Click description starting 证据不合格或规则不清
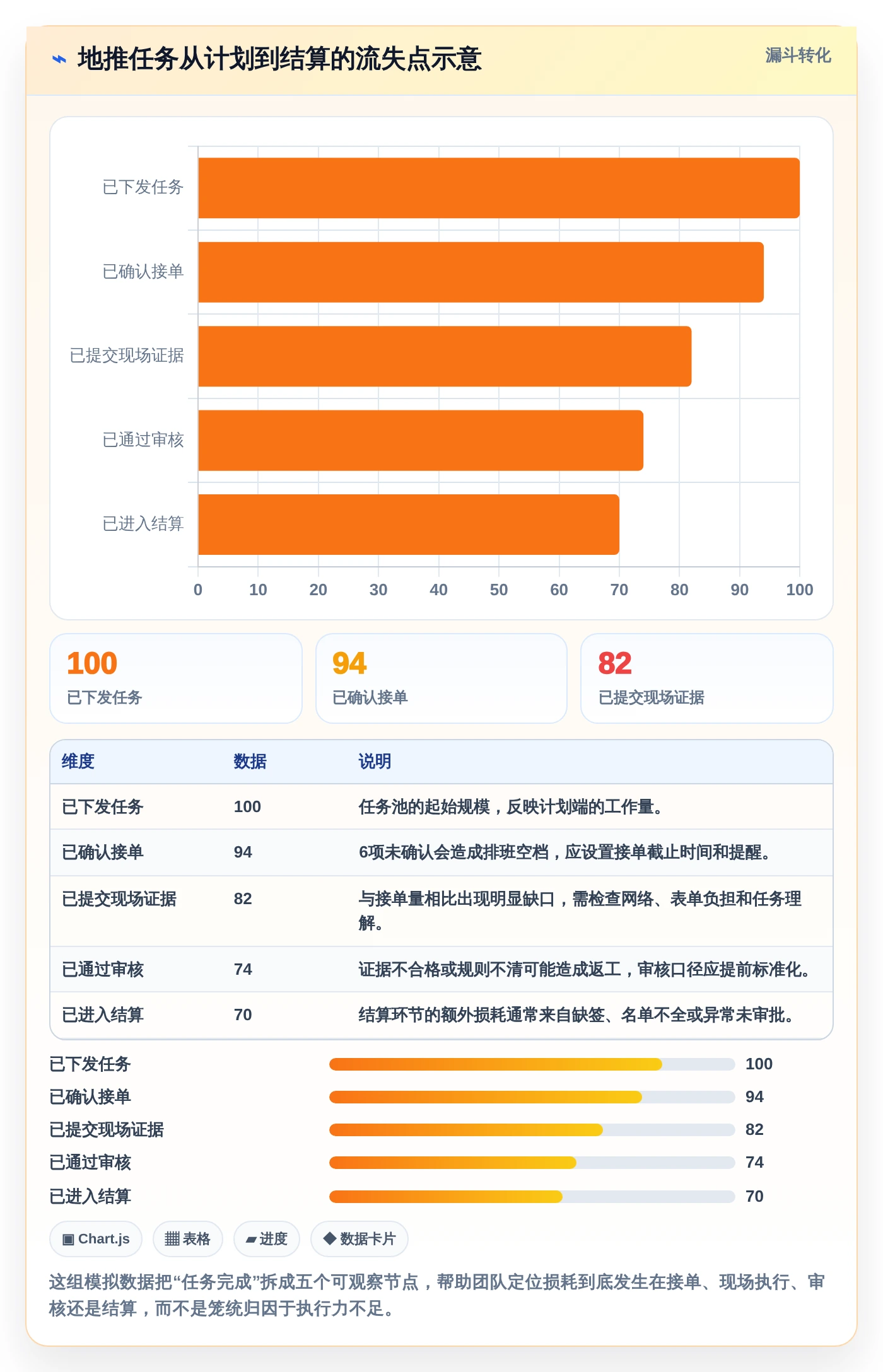Image resolution: width=883 pixels, height=1372 pixels. 584,969
